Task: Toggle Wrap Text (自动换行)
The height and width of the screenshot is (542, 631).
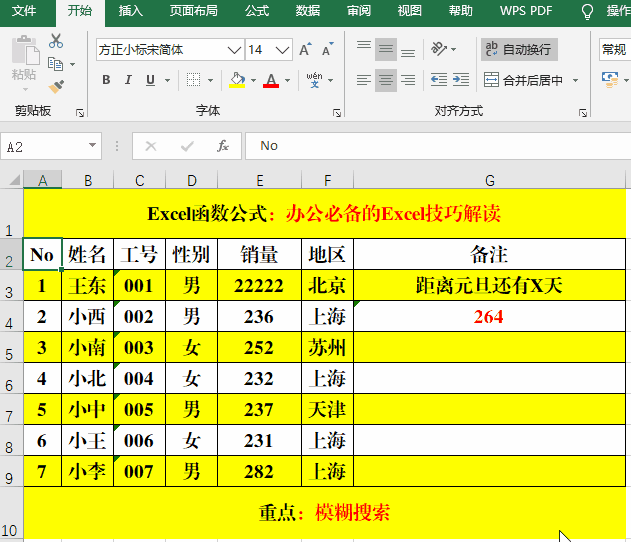Action: [x=519, y=49]
